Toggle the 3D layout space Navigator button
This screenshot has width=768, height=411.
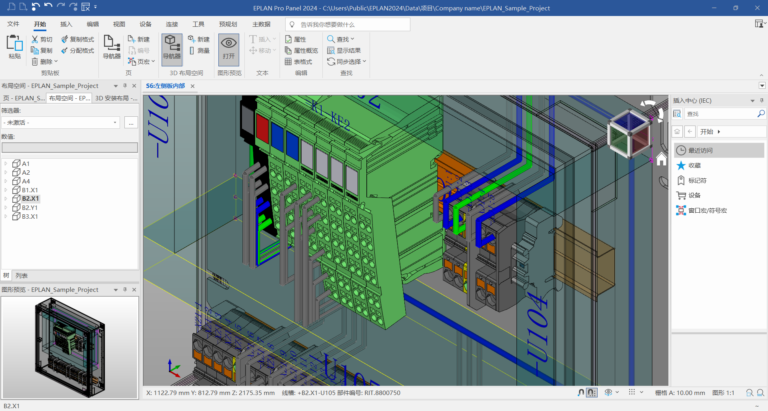click(x=172, y=48)
